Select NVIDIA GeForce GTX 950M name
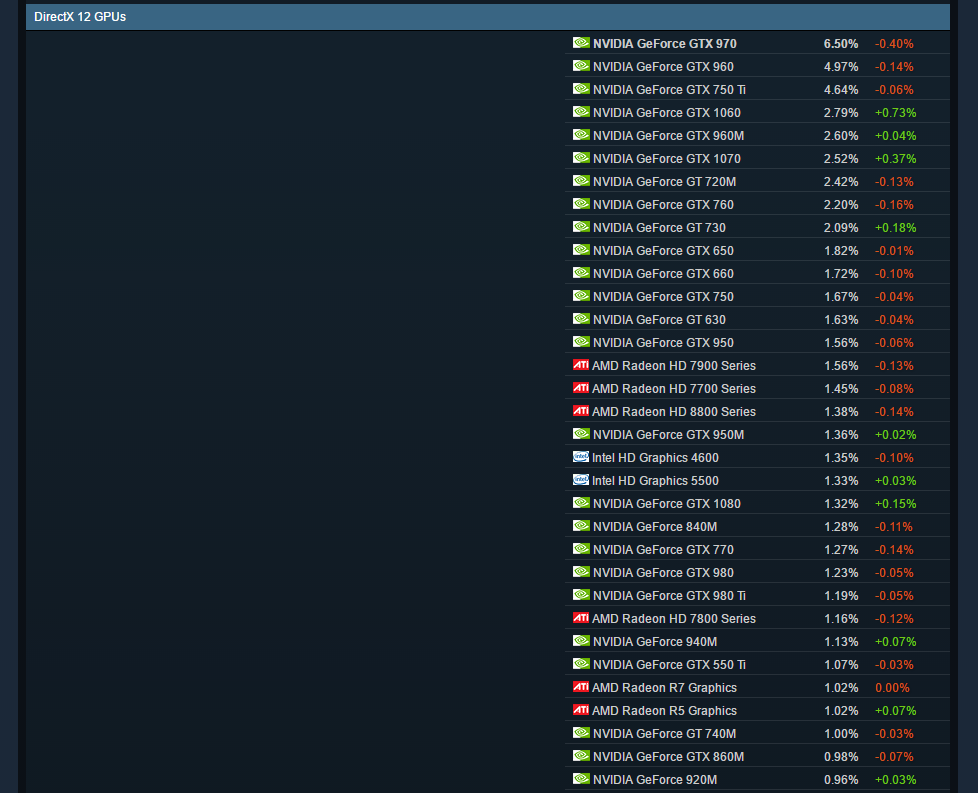Screen dimensions: 978x793 [668, 434]
